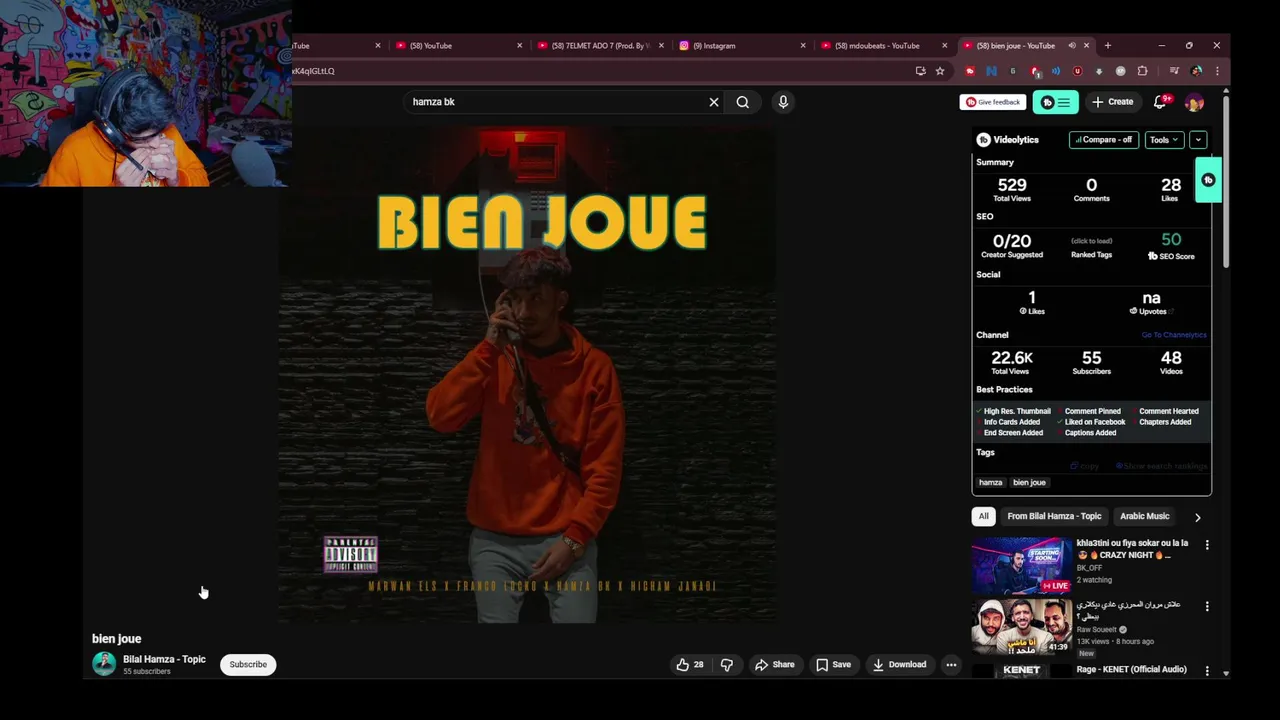The image size is (1280, 720).
Task: Click the install app icon in address bar
Action: (920, 71)
